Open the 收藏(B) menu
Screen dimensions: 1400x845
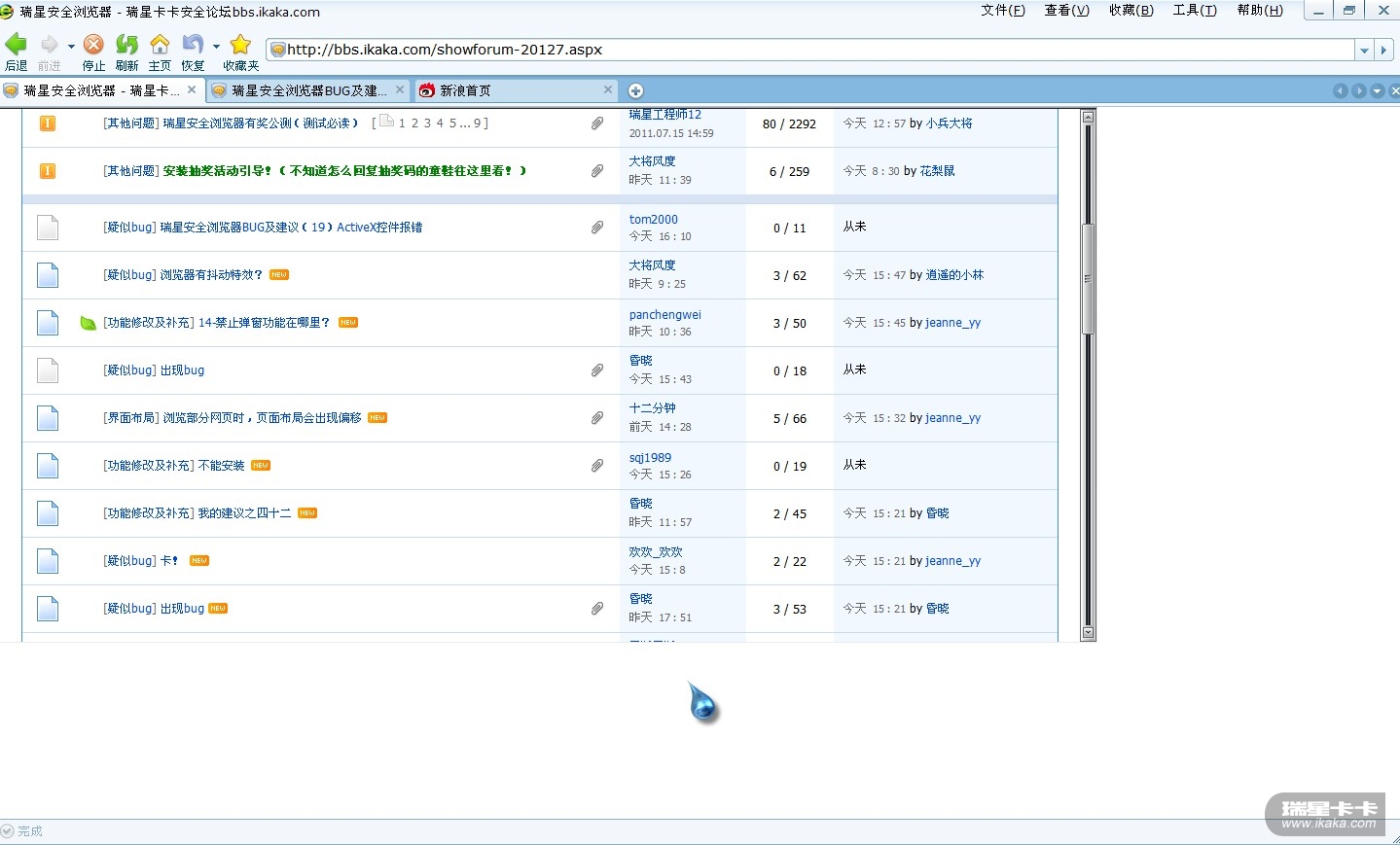click(1131, 11)
